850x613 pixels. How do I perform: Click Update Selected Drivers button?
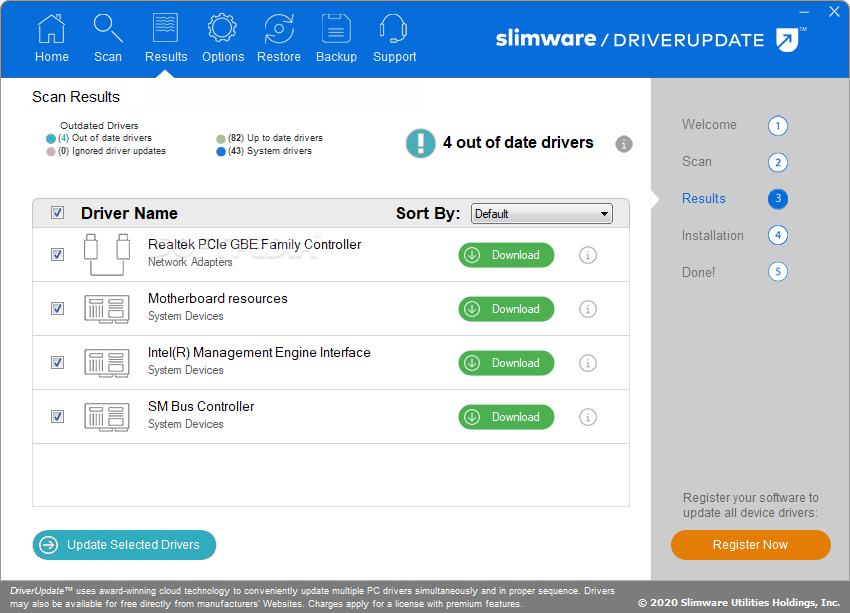coord(124,545)
